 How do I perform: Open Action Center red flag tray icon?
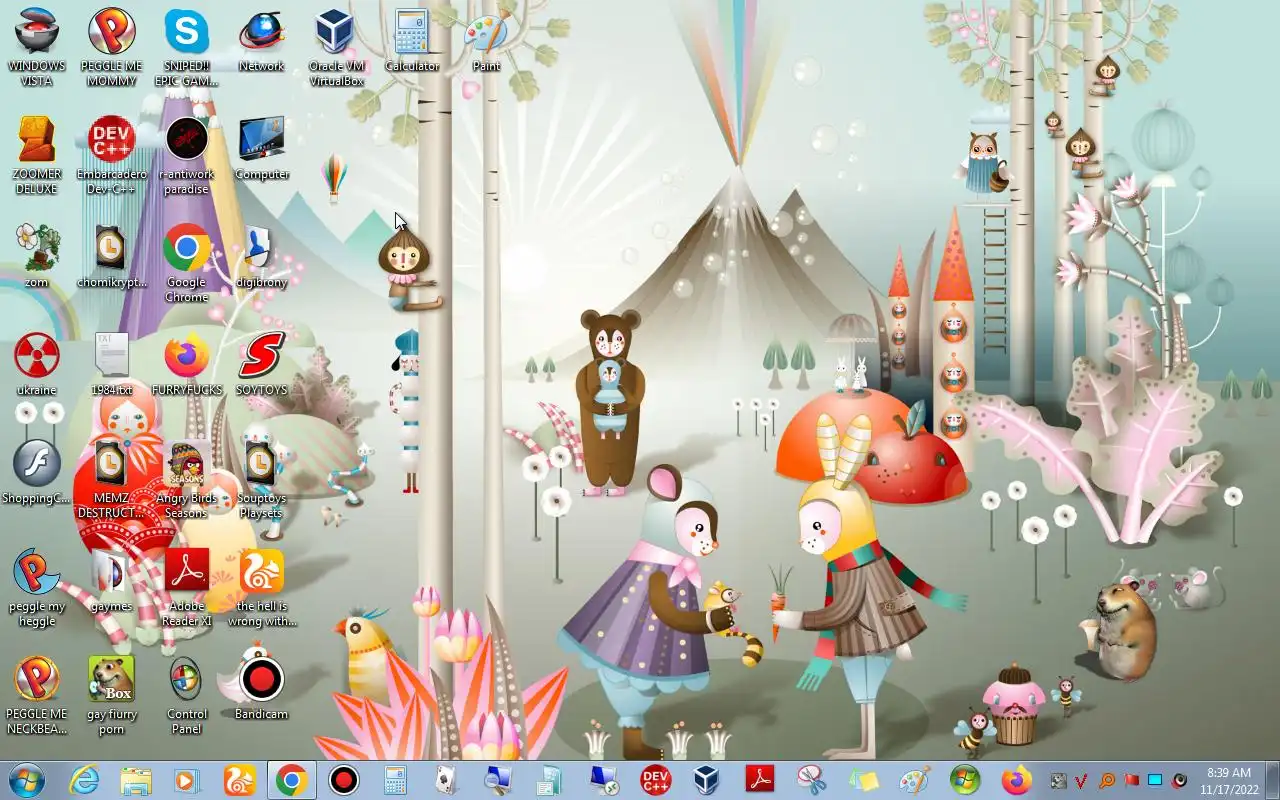[1131, 780]
